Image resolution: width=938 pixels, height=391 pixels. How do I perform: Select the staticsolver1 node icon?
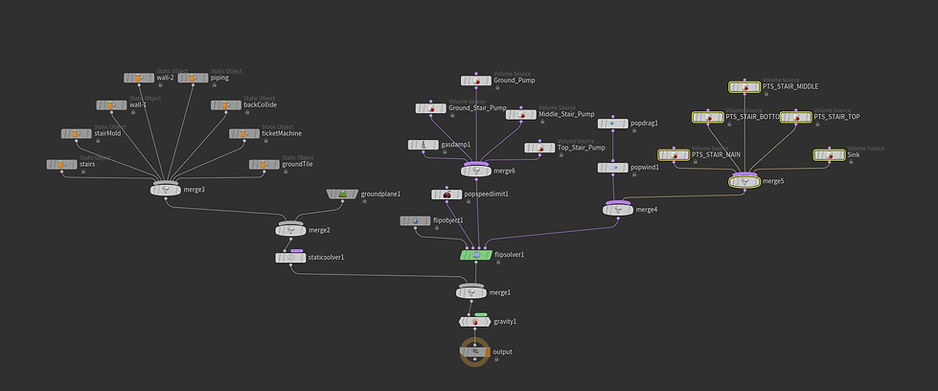point(290,257)
